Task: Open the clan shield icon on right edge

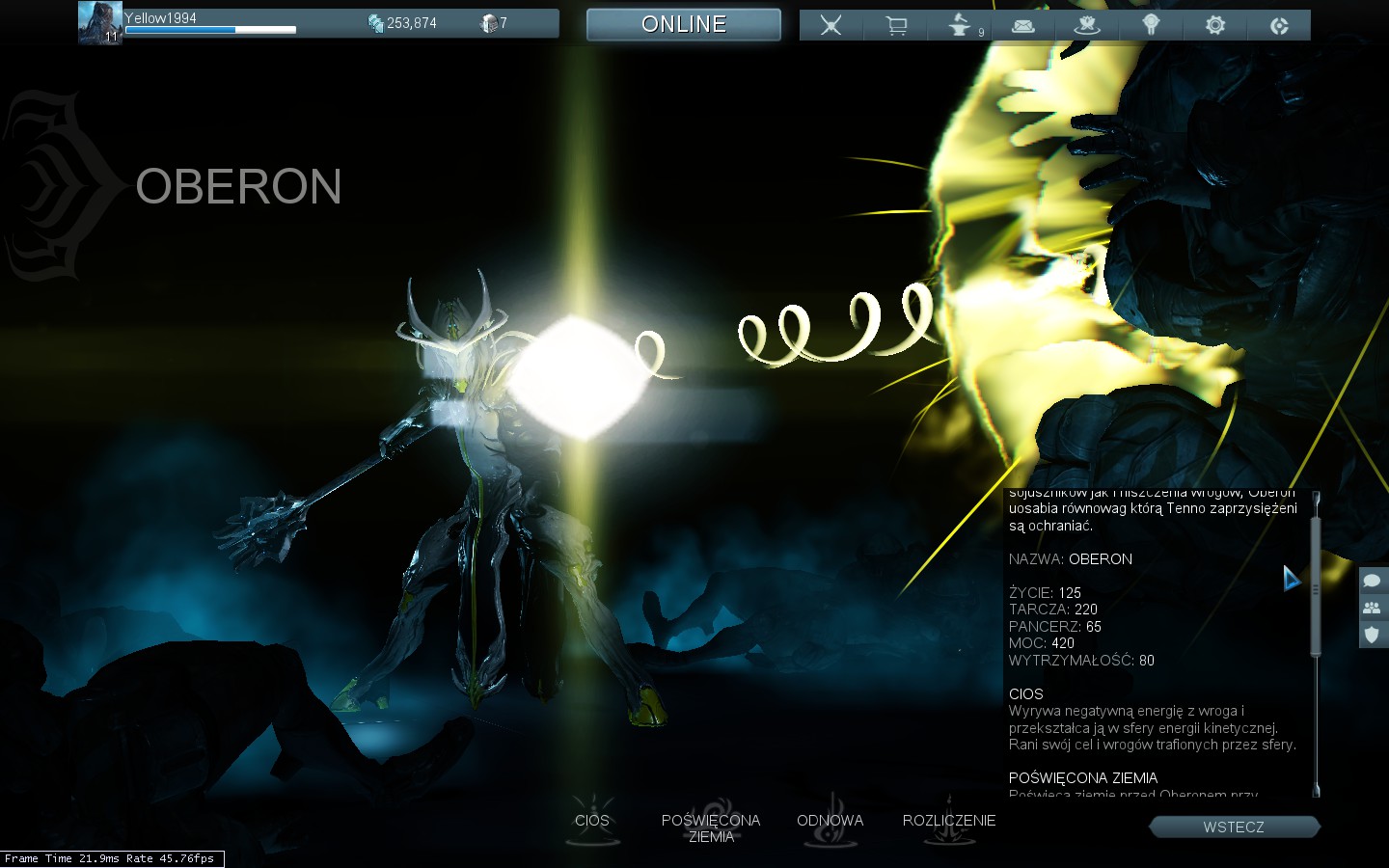Action: (1373, 636)
